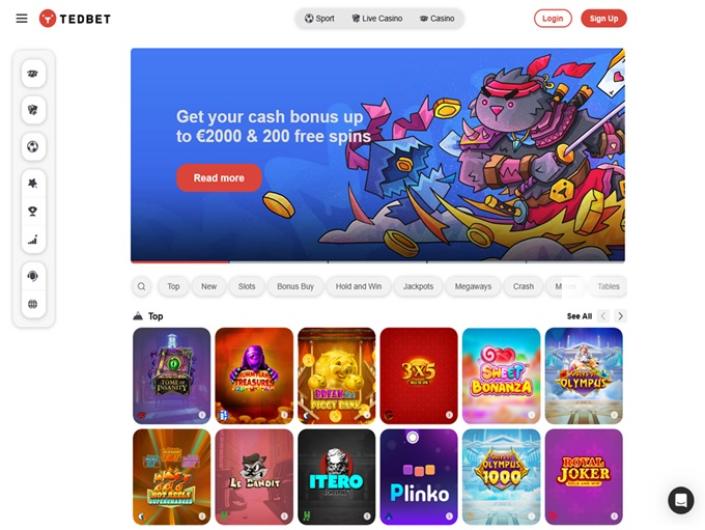Open the globe language sidebar icon

[x=33, y=304]
